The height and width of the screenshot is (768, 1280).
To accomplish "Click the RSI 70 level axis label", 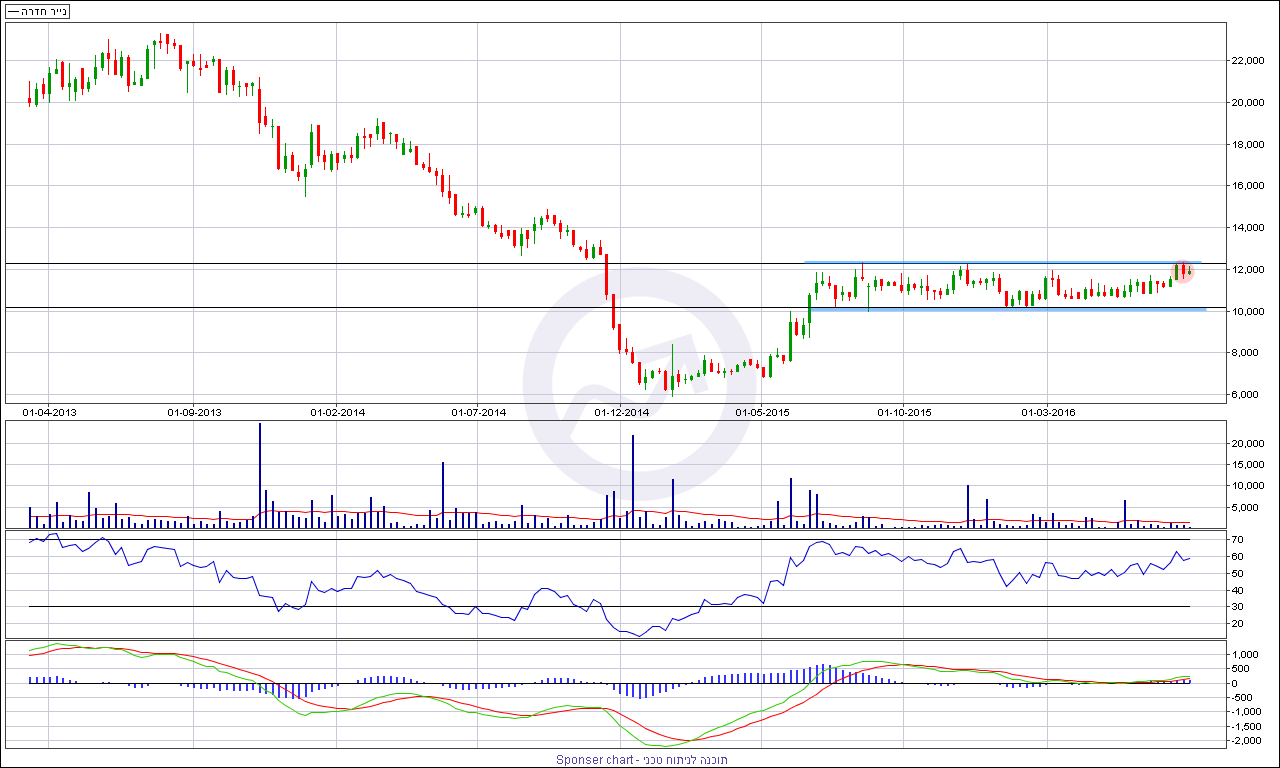I will click(1238, 540).
